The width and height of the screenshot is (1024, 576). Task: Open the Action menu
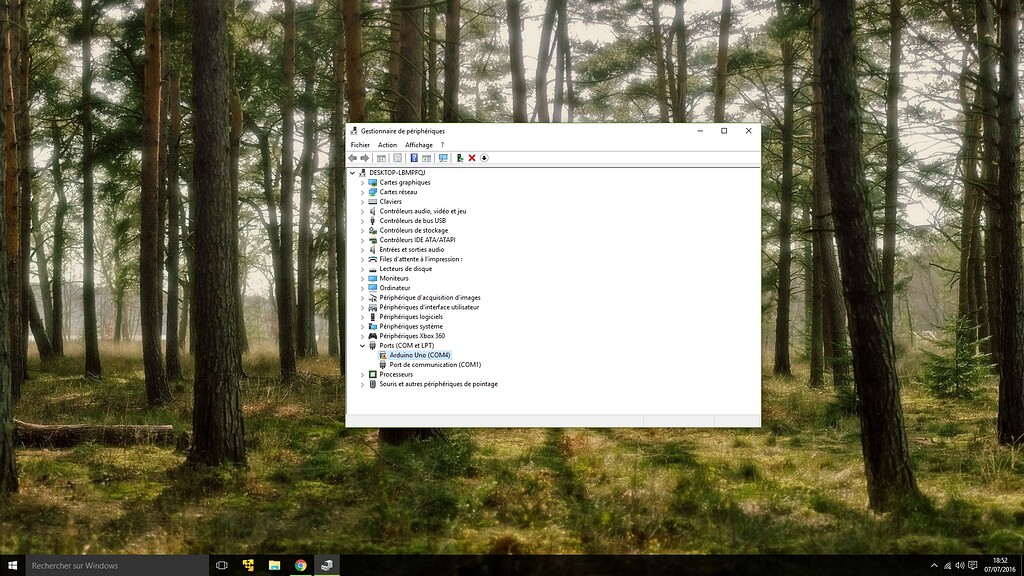387,144
